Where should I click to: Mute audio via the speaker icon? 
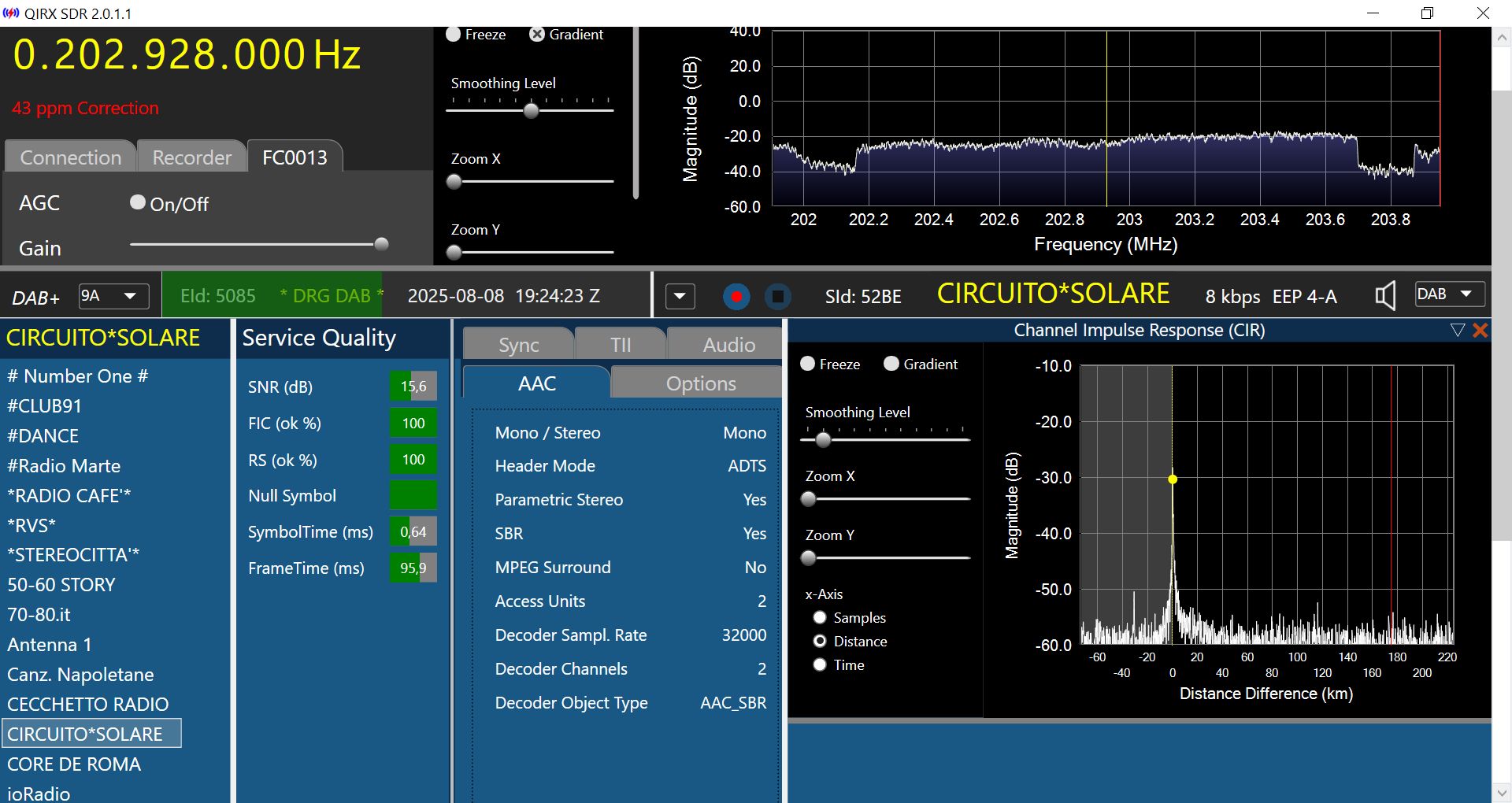(x=1384, y=296)
